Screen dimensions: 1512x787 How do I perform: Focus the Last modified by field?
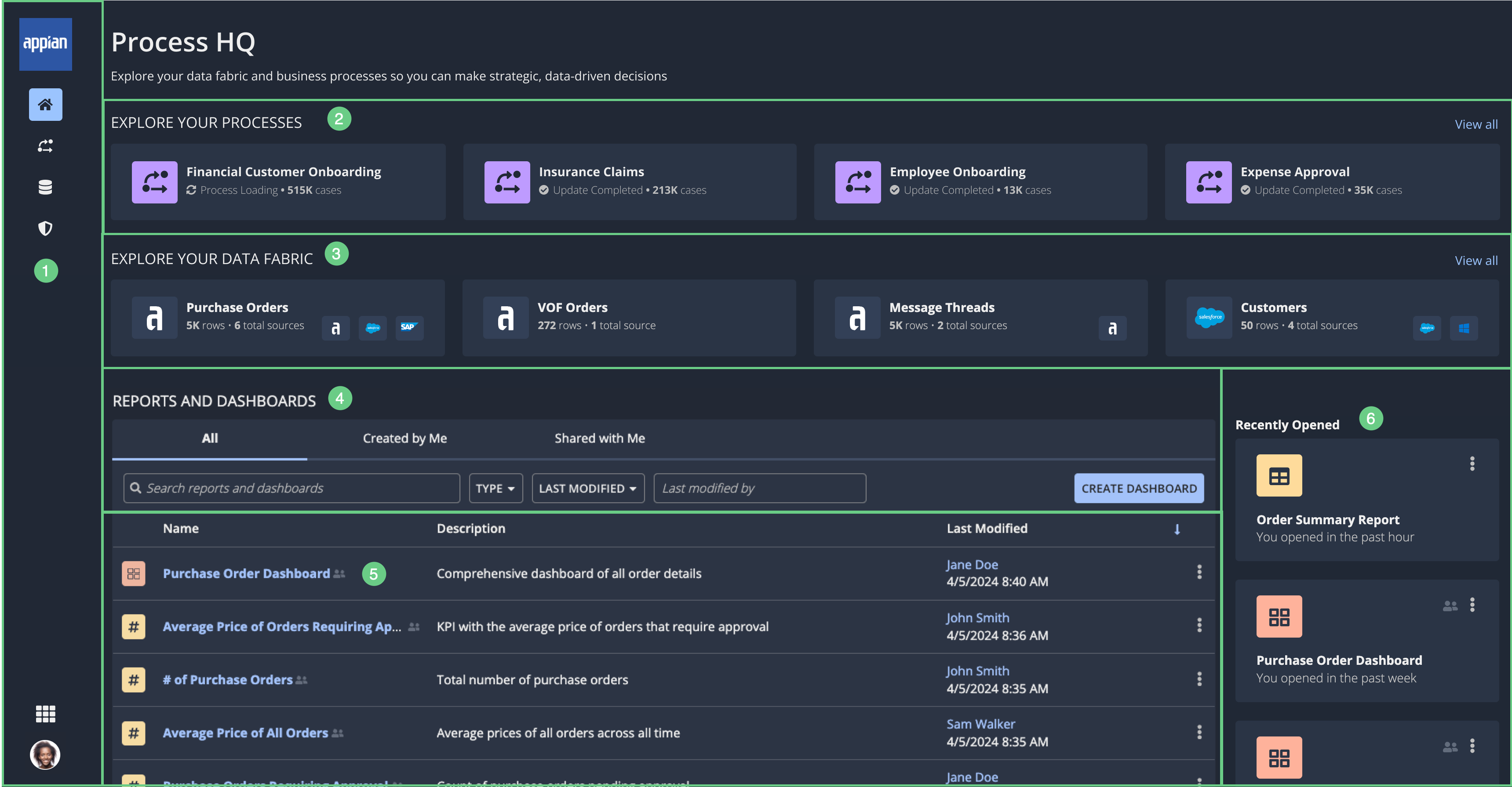tap(760, 489)
